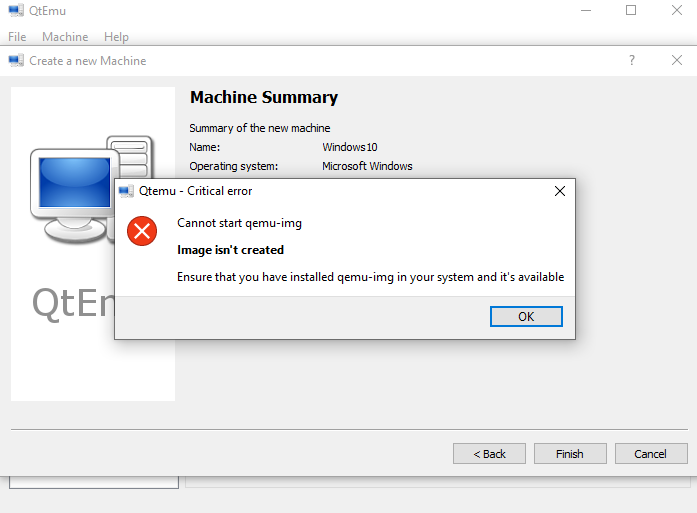The height and width of the screenshot is (513, 697).
Task: Click the Create a new Machine window icon
Action: [x=16, y=60]
